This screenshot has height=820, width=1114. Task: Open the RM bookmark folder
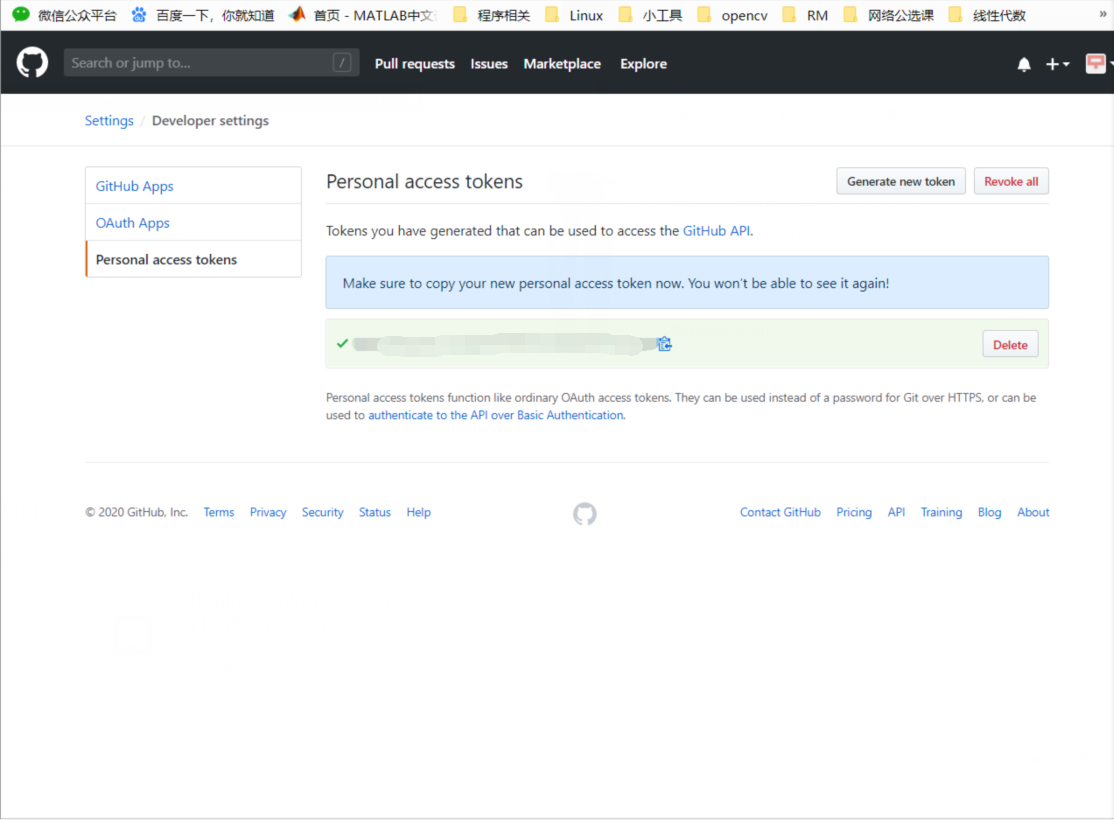pos(805,15)
